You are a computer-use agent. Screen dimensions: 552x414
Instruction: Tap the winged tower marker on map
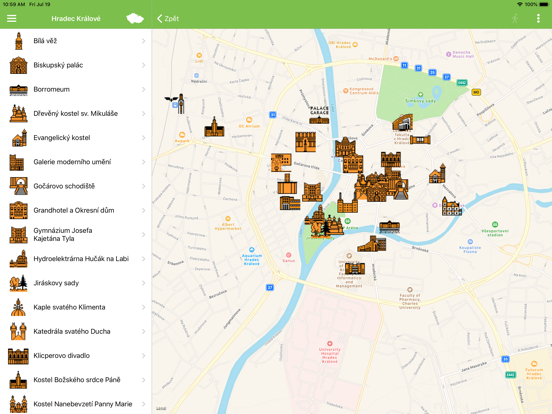click(176, 104)
